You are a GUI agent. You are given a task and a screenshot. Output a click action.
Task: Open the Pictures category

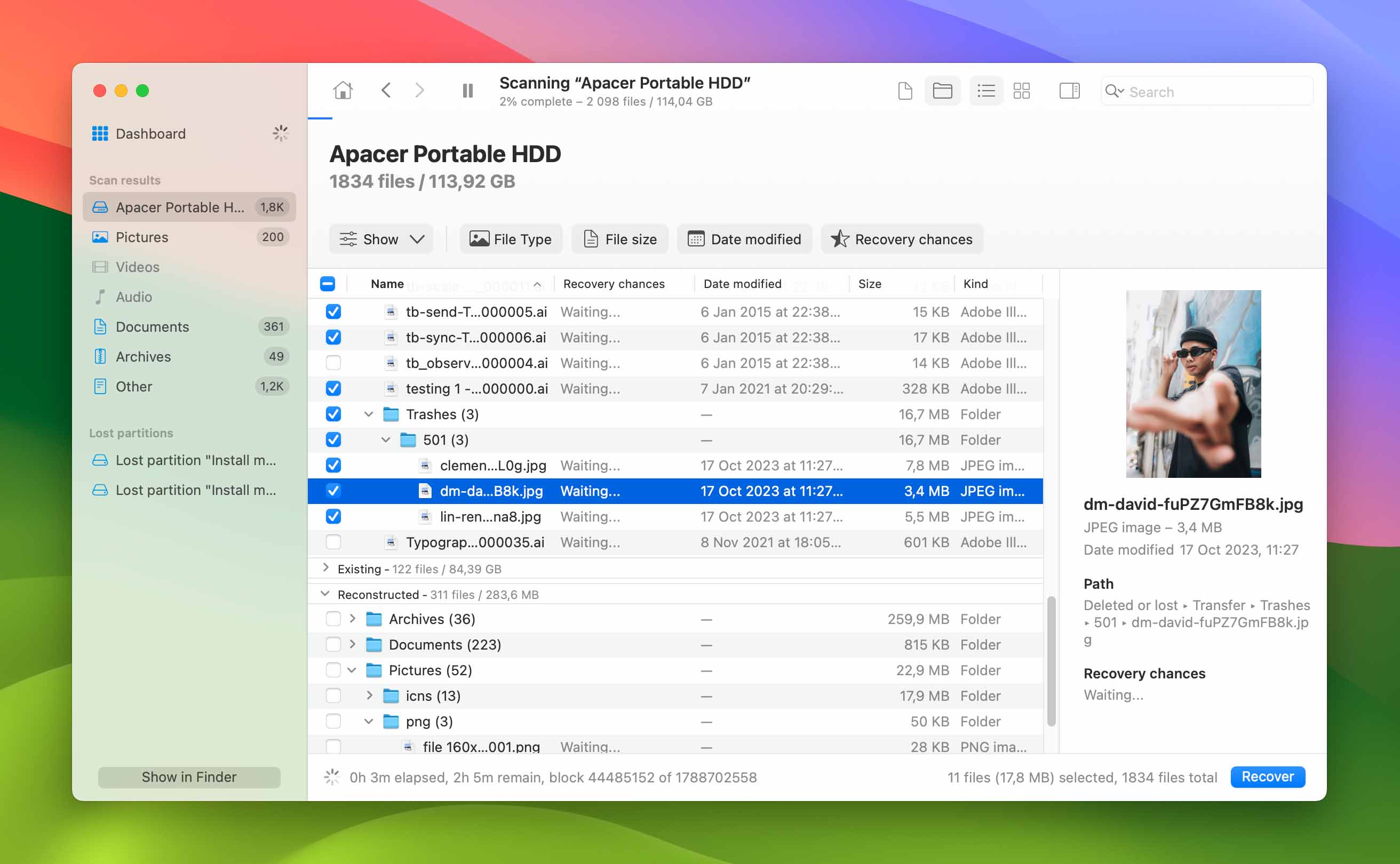coord(189,237)
